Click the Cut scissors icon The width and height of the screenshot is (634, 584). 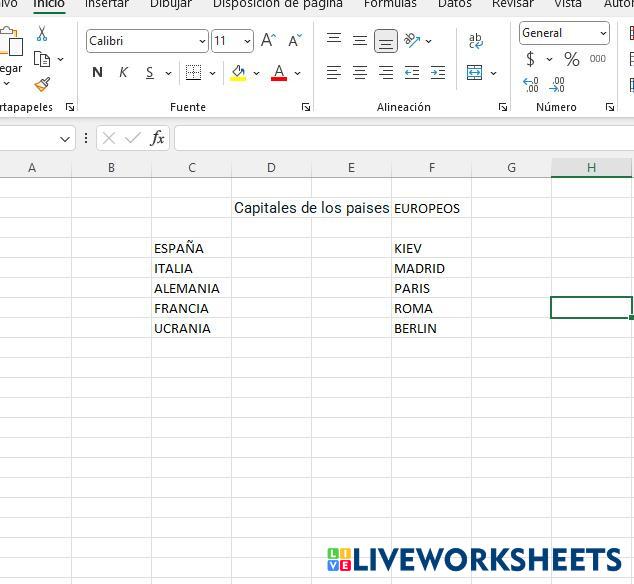pos(42,34)
